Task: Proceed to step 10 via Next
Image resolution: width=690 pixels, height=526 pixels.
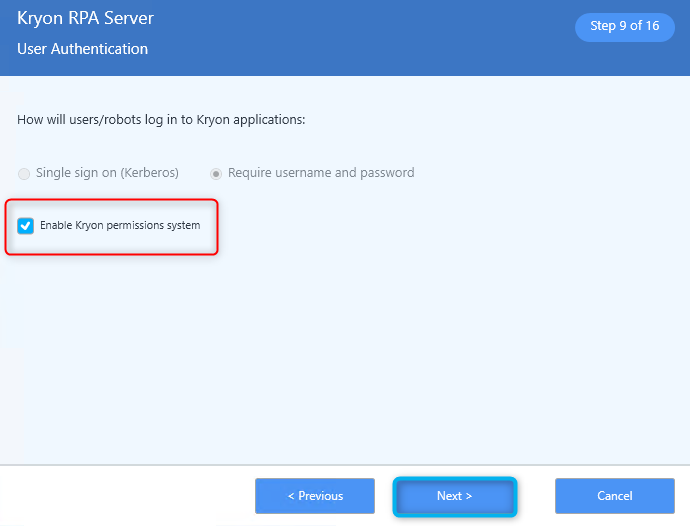Action: point(455,496)
